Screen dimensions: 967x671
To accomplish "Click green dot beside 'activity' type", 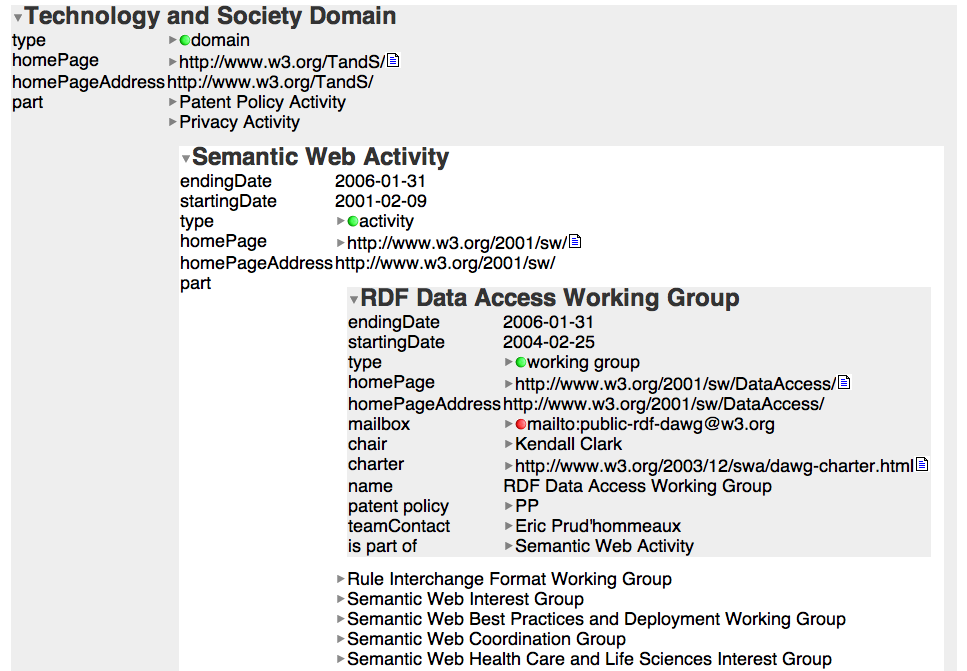I will click(x=353, y=222).
